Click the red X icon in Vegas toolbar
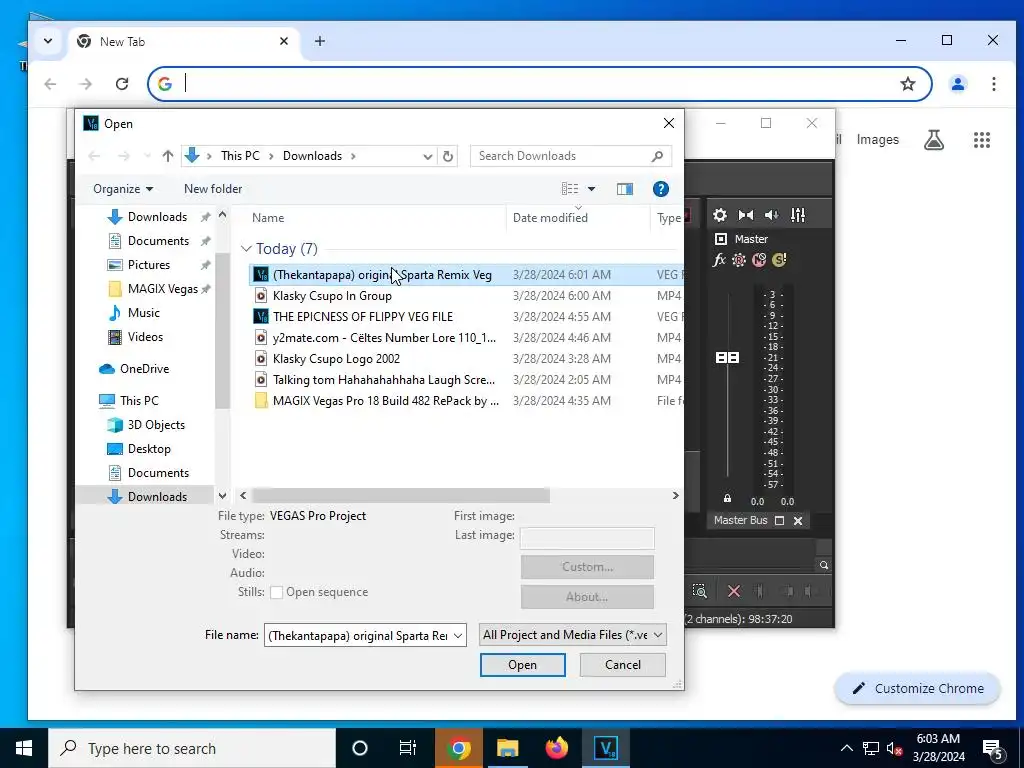 (733, 591)
